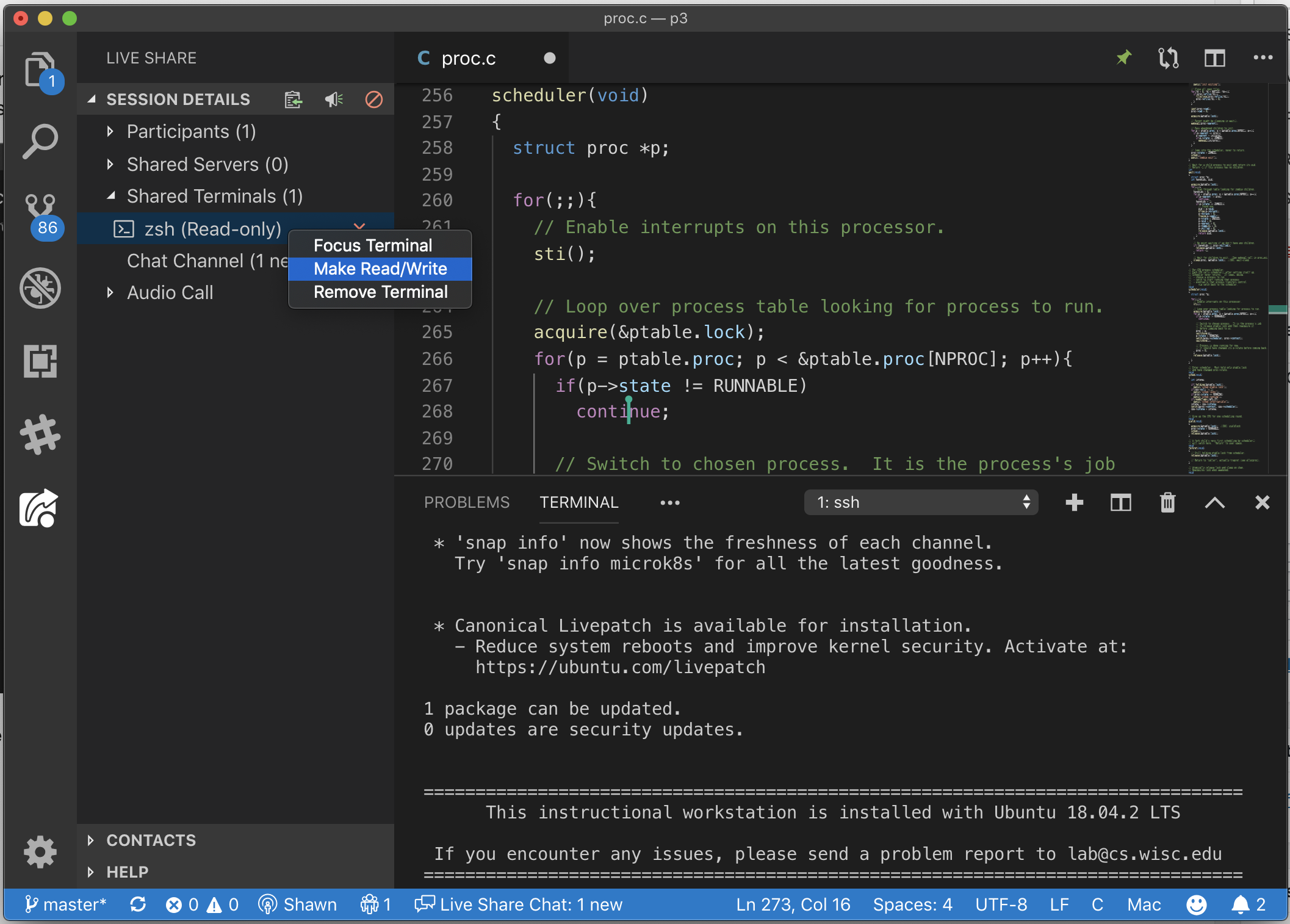Expand the CONTACTS section
1290x924 pixels.
point(151,840)
